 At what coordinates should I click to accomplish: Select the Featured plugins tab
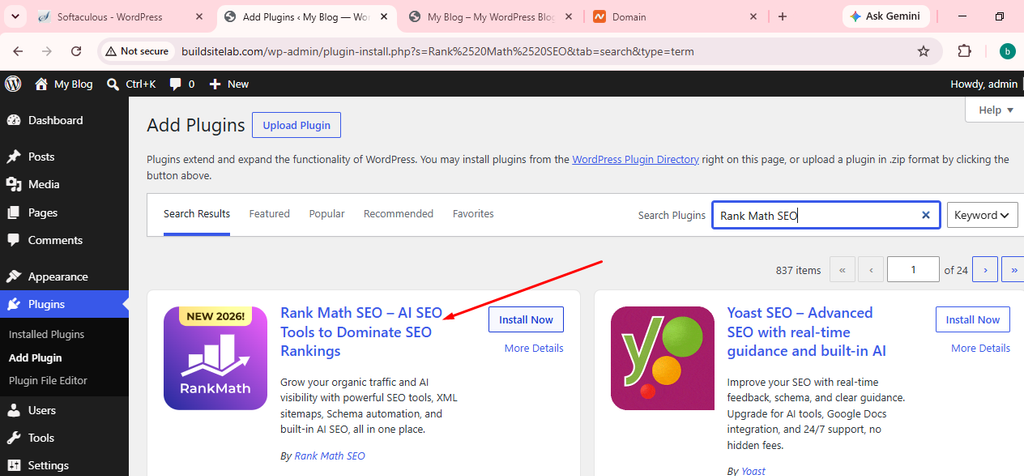pos(269,214)
